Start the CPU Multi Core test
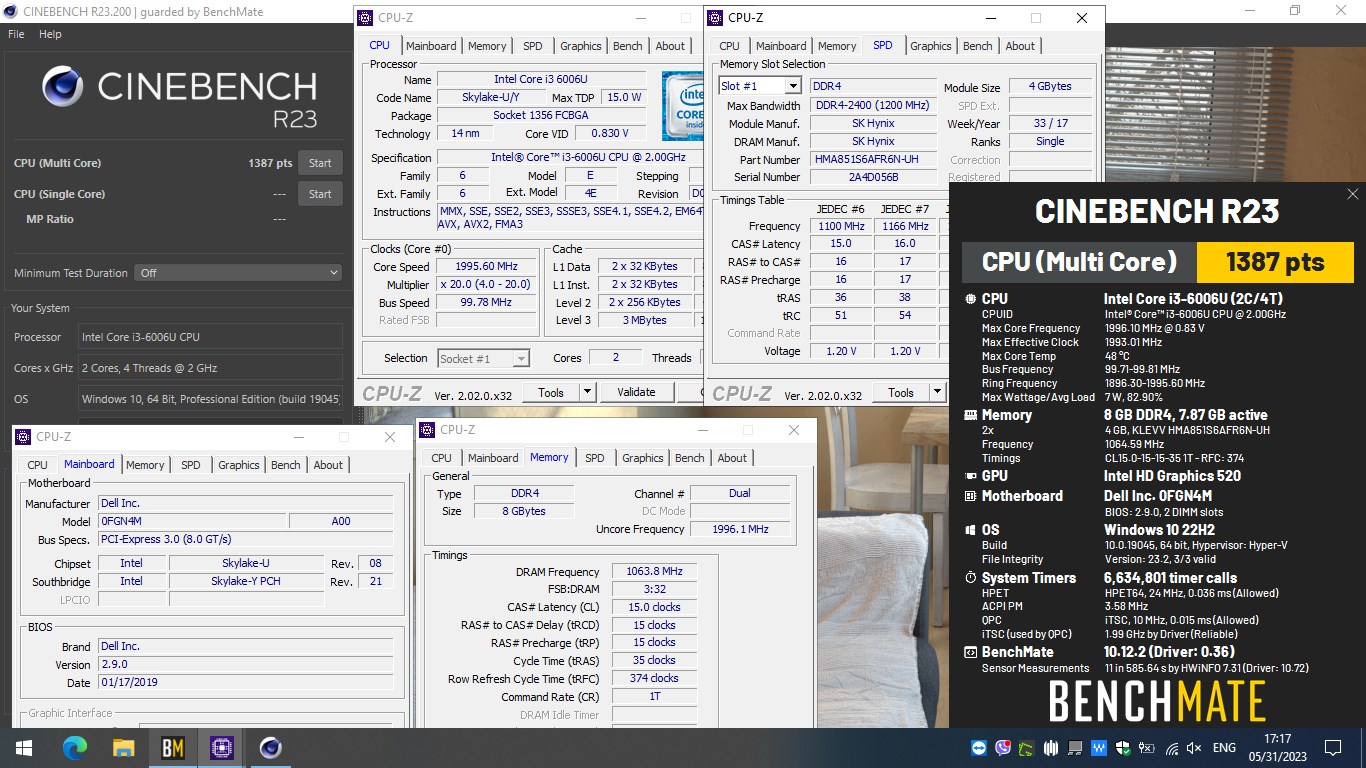This screenshot has height=768, width=1366. pyautogui.click(x=320, y=163)
